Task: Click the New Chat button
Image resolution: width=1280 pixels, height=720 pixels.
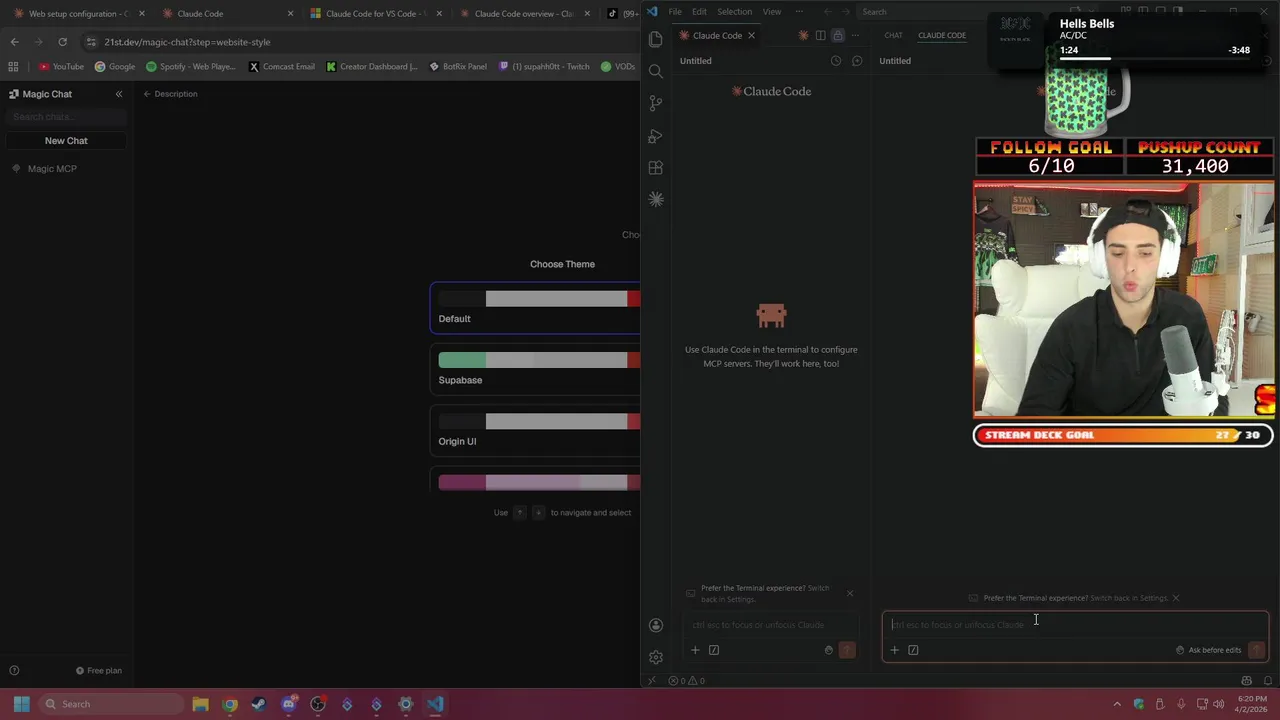Action: coord(66,141)
